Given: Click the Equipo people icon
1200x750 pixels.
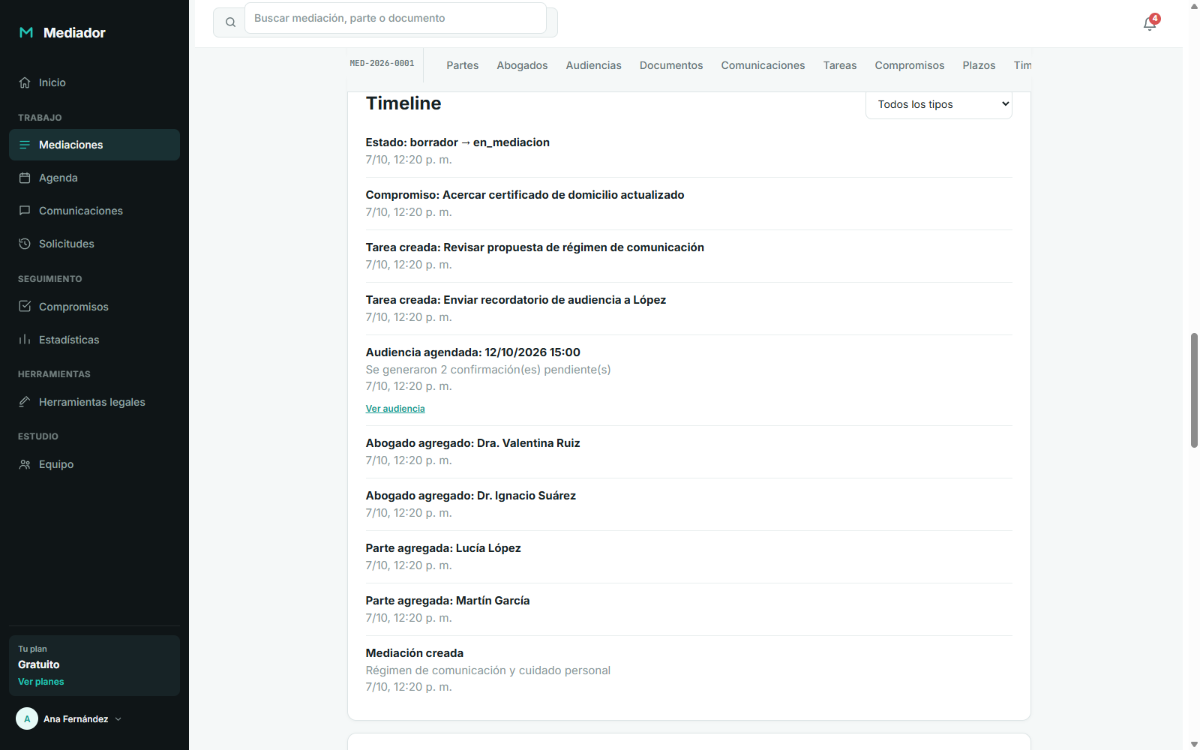Looking at the screenshot, I should (x=25, y=464).
